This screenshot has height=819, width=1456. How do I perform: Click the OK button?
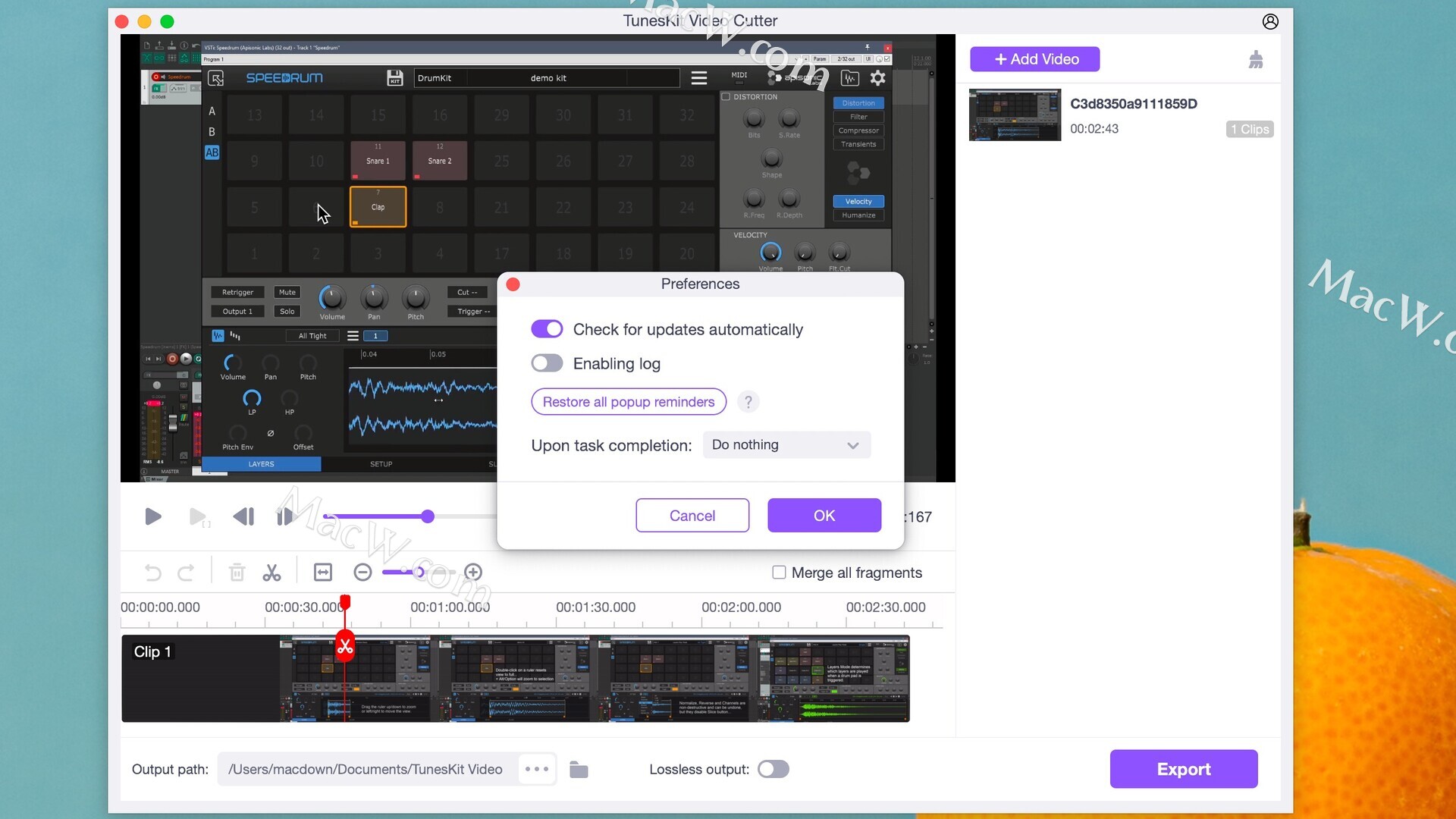point(824,516)
